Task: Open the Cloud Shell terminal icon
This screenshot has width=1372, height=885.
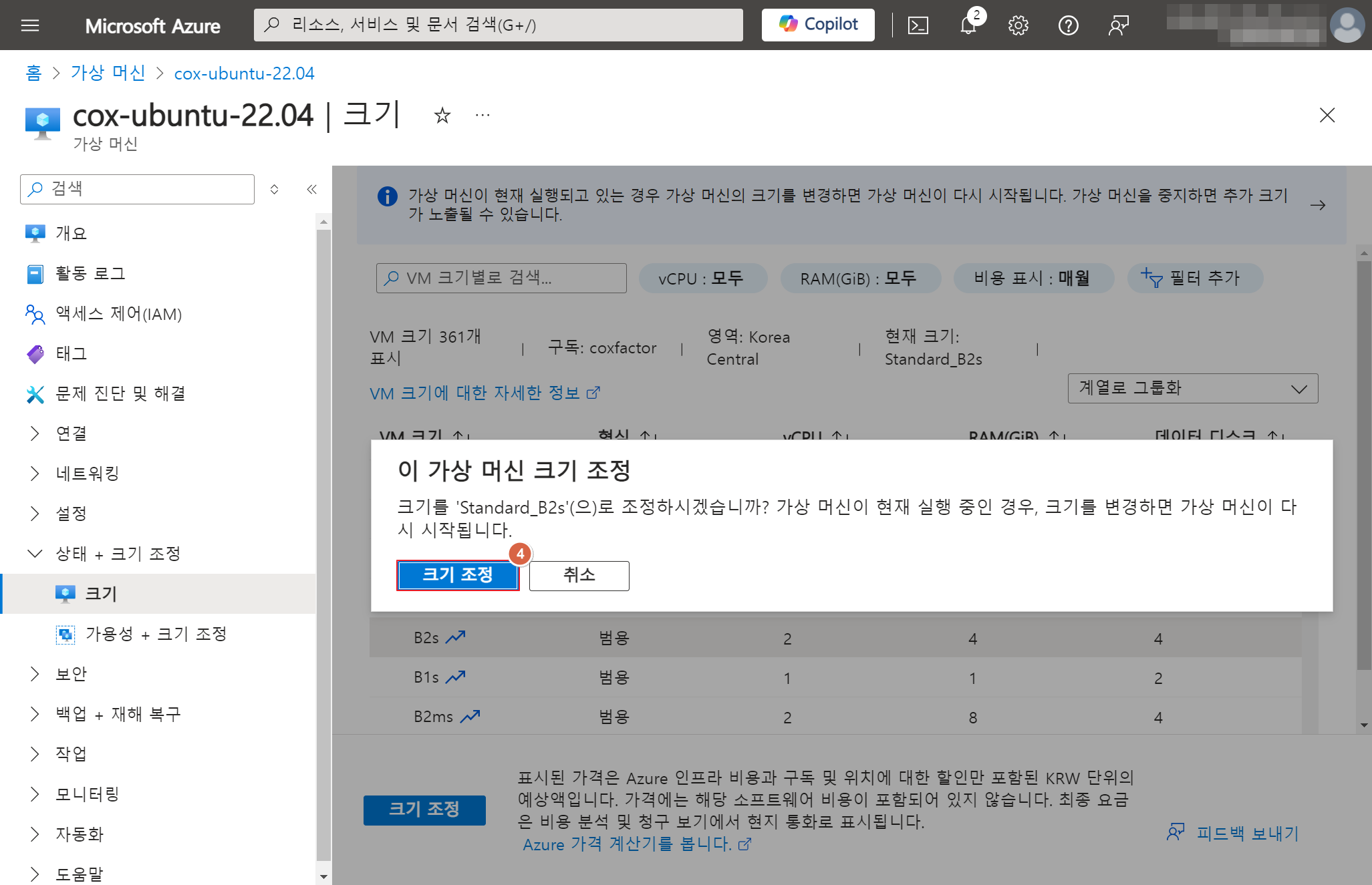Action: (x=918, y=25)
